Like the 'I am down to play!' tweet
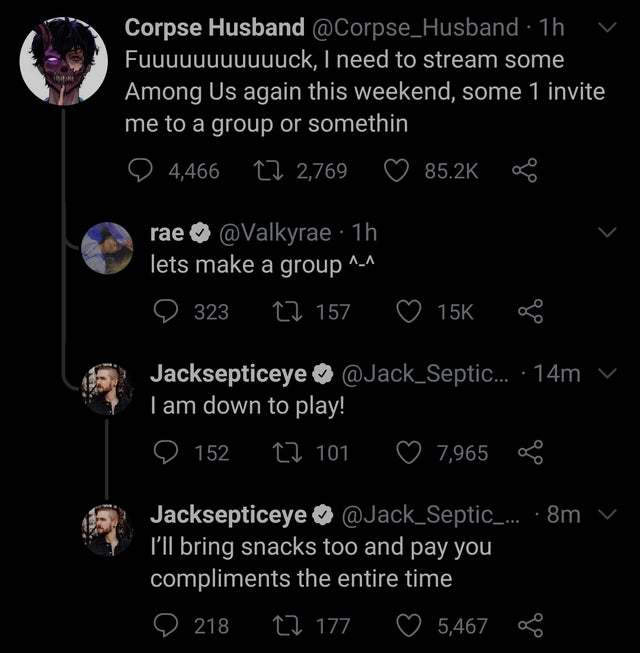This screenshot has height=653, width=640. click(411, 453)
